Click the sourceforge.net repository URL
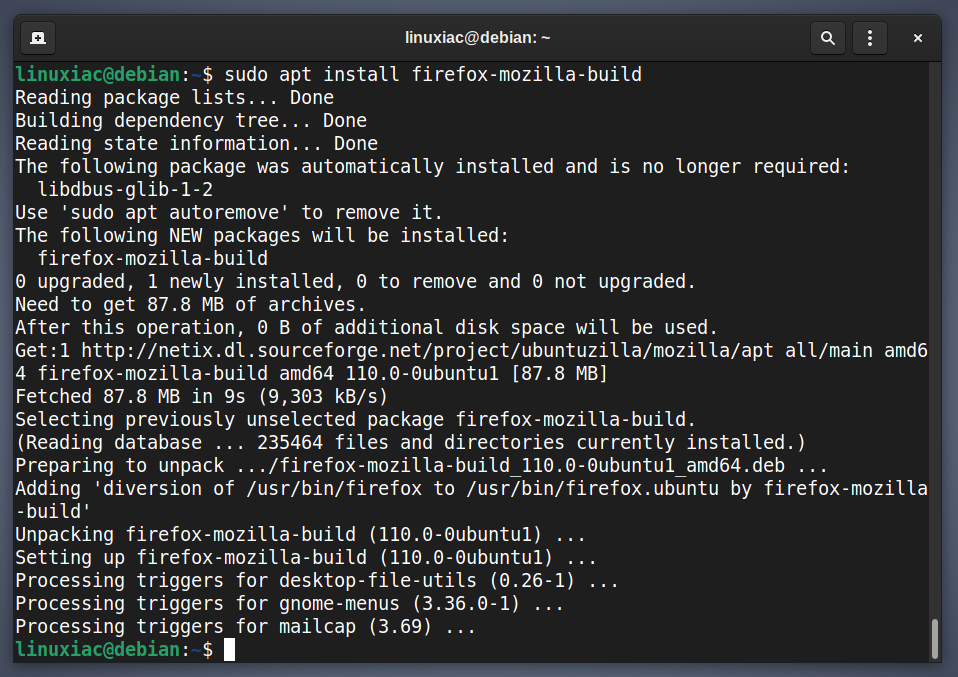 [x=427, y=351]
